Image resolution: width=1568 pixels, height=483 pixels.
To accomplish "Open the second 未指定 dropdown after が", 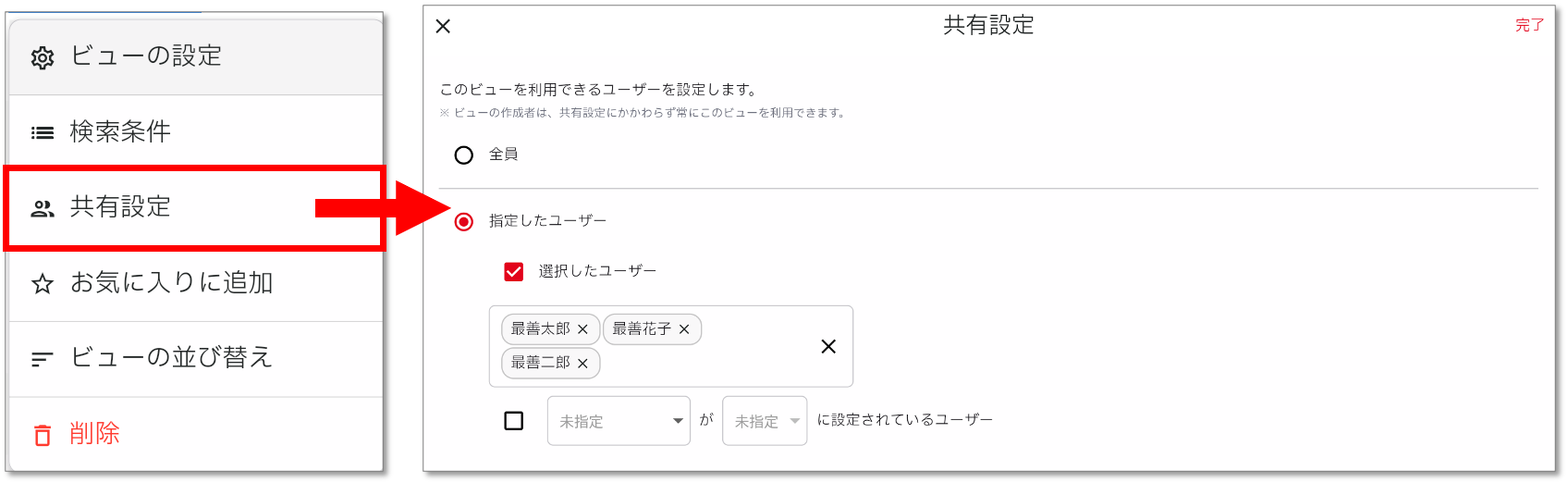I will tap(765, 421).
